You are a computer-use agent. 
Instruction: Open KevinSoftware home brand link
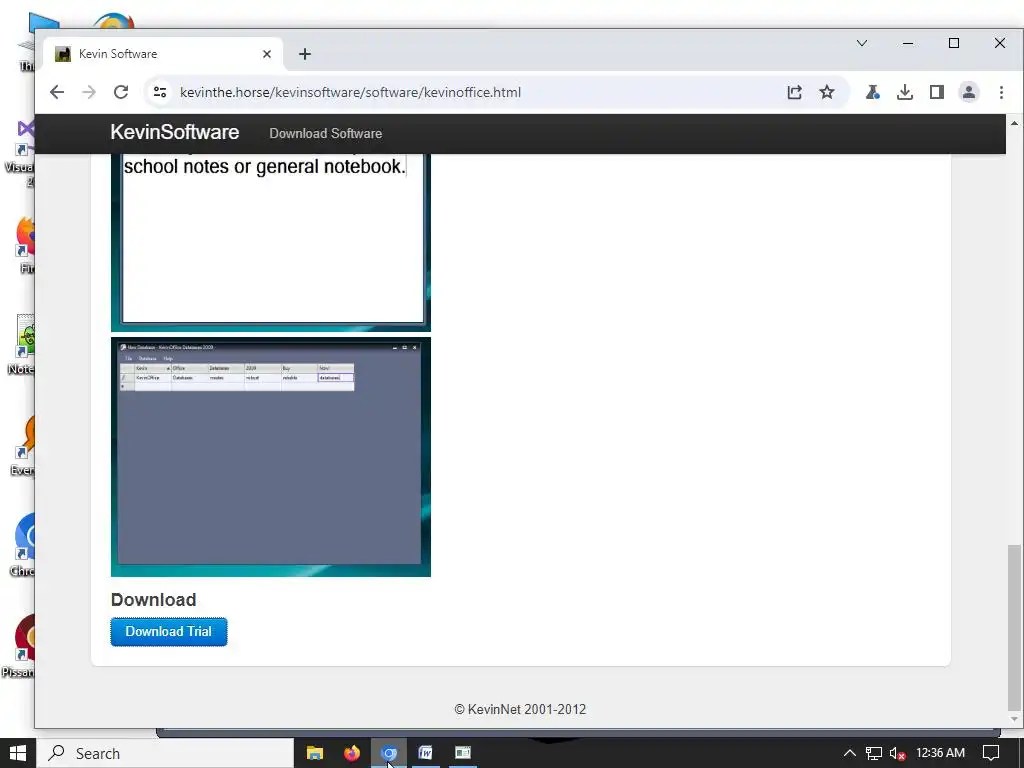point(174,132)
